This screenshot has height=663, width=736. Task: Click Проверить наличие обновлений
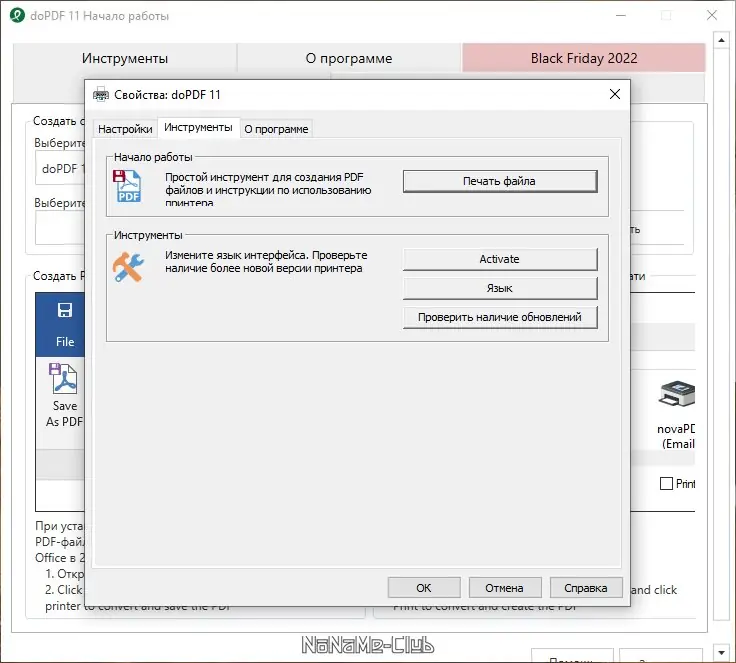click(500, 317)
